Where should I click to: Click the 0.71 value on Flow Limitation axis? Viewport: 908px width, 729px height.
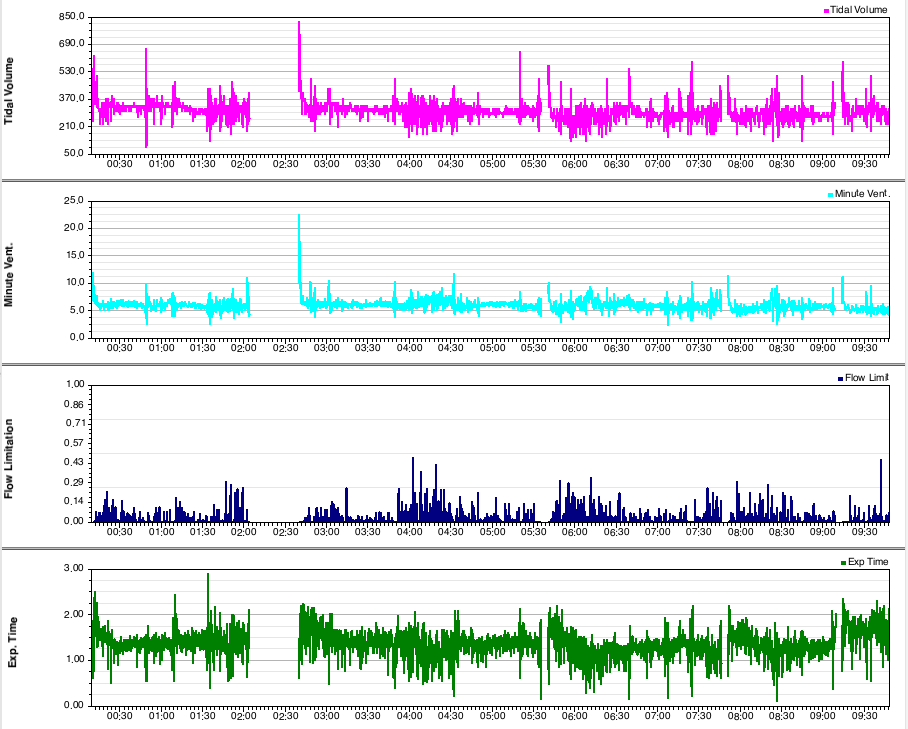click(74, 423)
